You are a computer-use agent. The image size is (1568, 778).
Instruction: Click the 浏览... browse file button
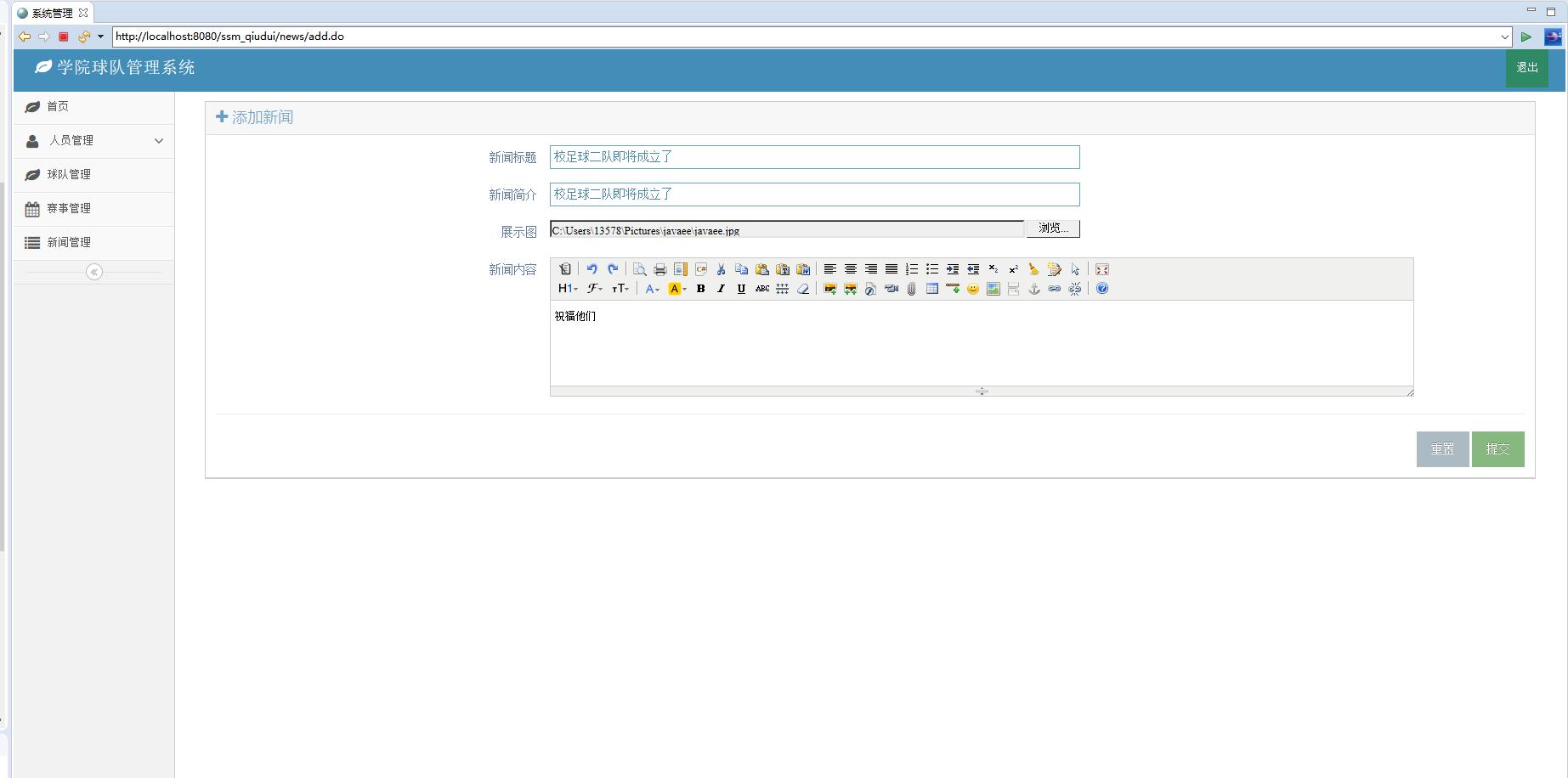point(1053,228)
